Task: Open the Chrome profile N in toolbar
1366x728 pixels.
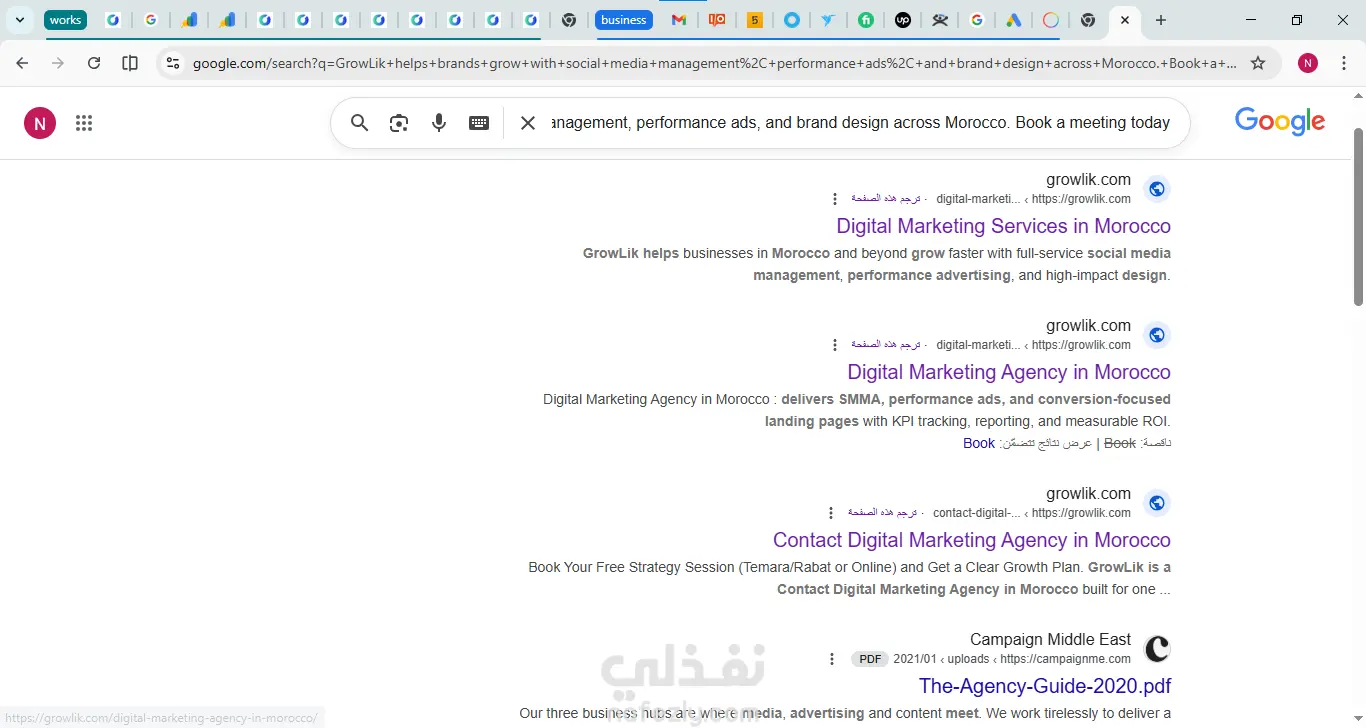Action: (1308, 63)
